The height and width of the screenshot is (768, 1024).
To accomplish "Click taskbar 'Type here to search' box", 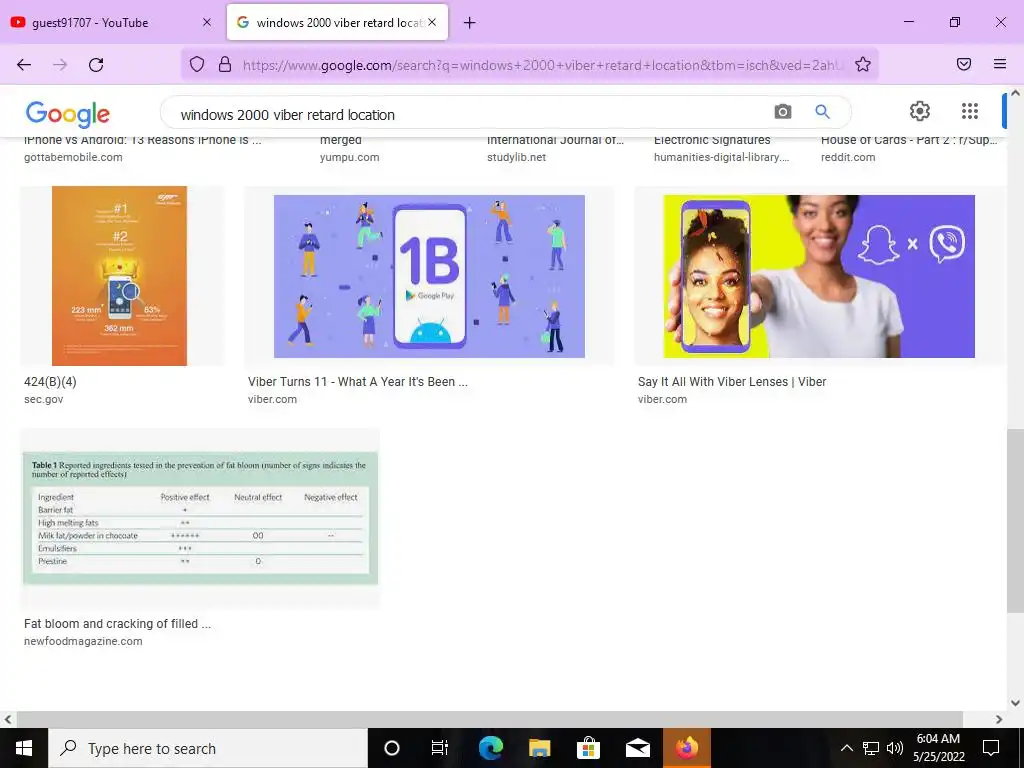I will pos(208,748).
